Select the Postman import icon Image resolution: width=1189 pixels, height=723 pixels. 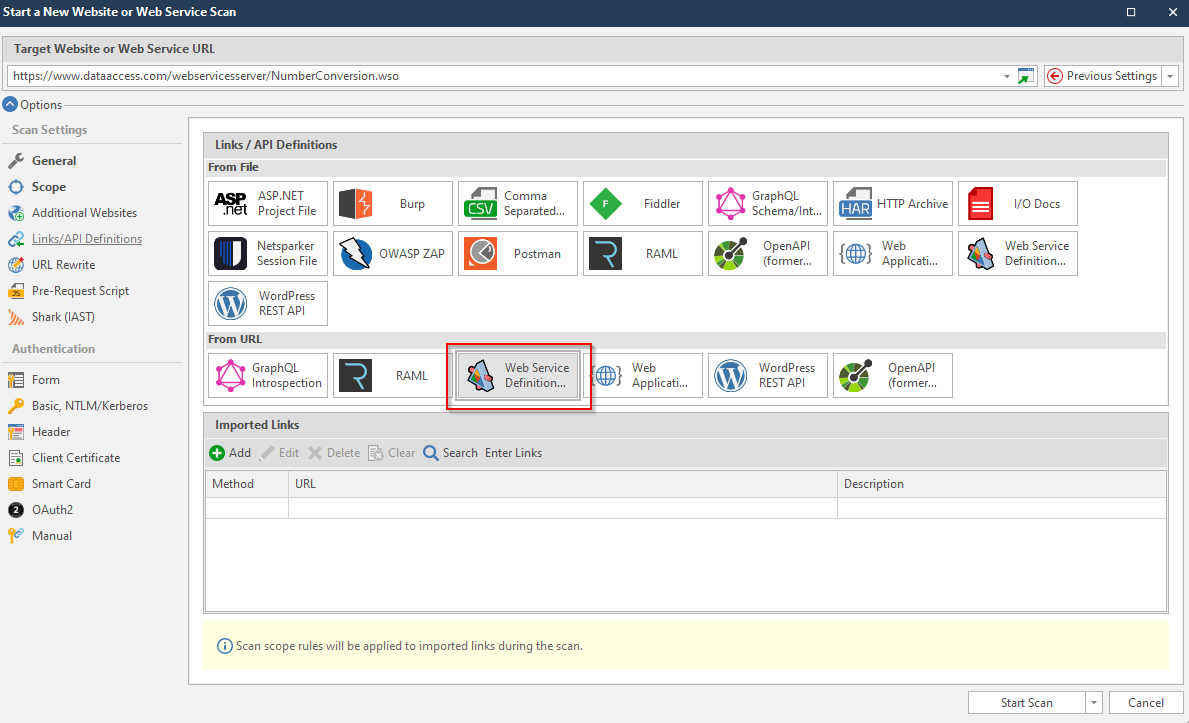(517, 253)
